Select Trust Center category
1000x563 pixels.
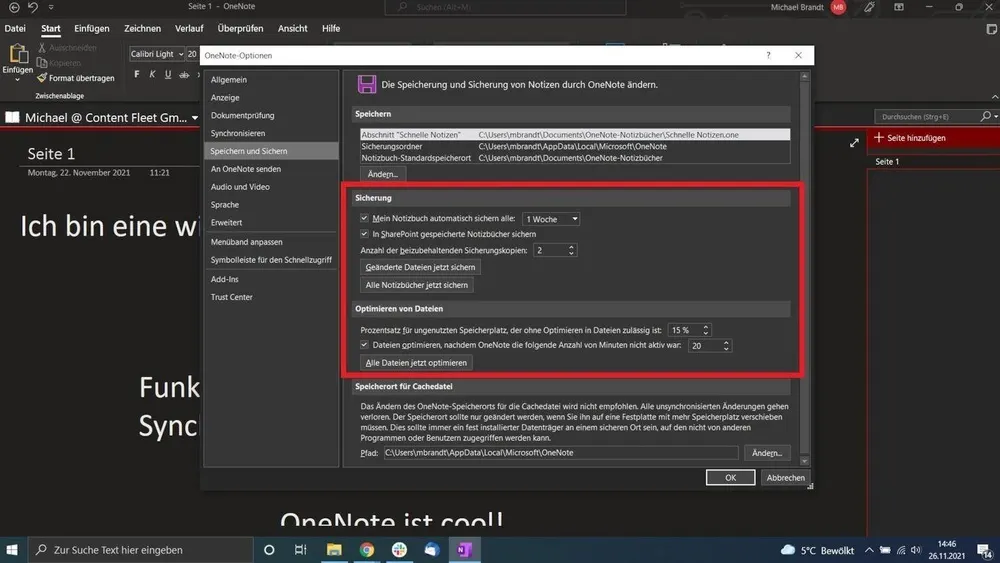coord(271,297)
